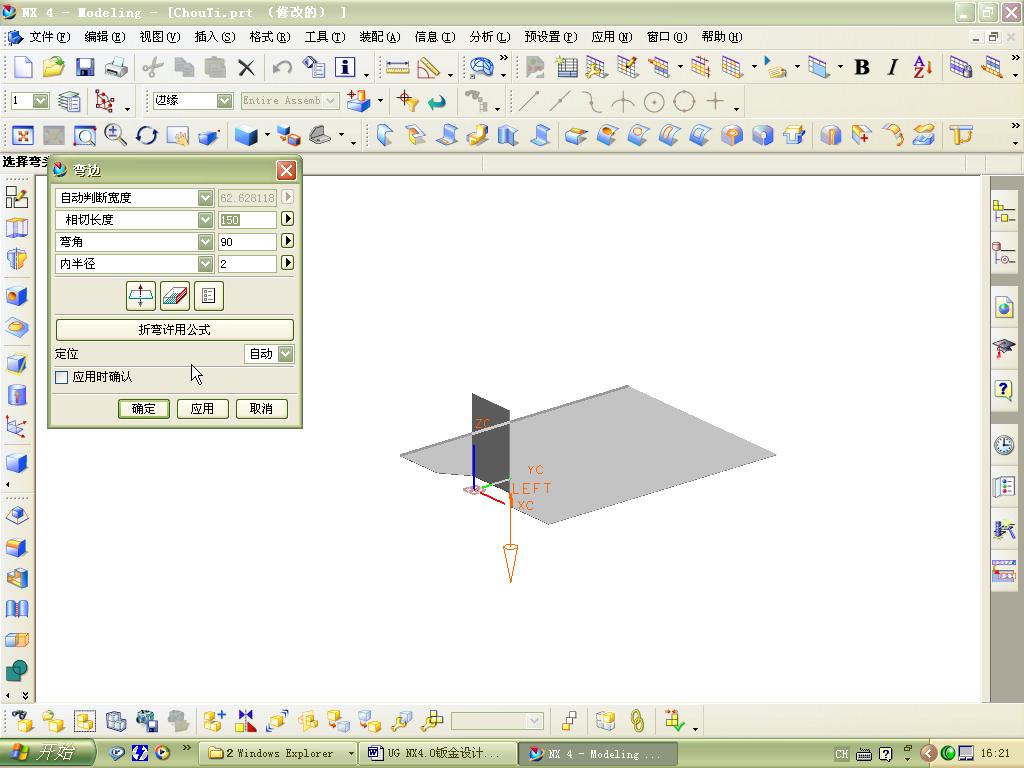This screenshot has width=1024, height=768.
Task: Toggle the material side icon in 弯边 dialog
Action: pyautogui.click(x=174, y=296)
